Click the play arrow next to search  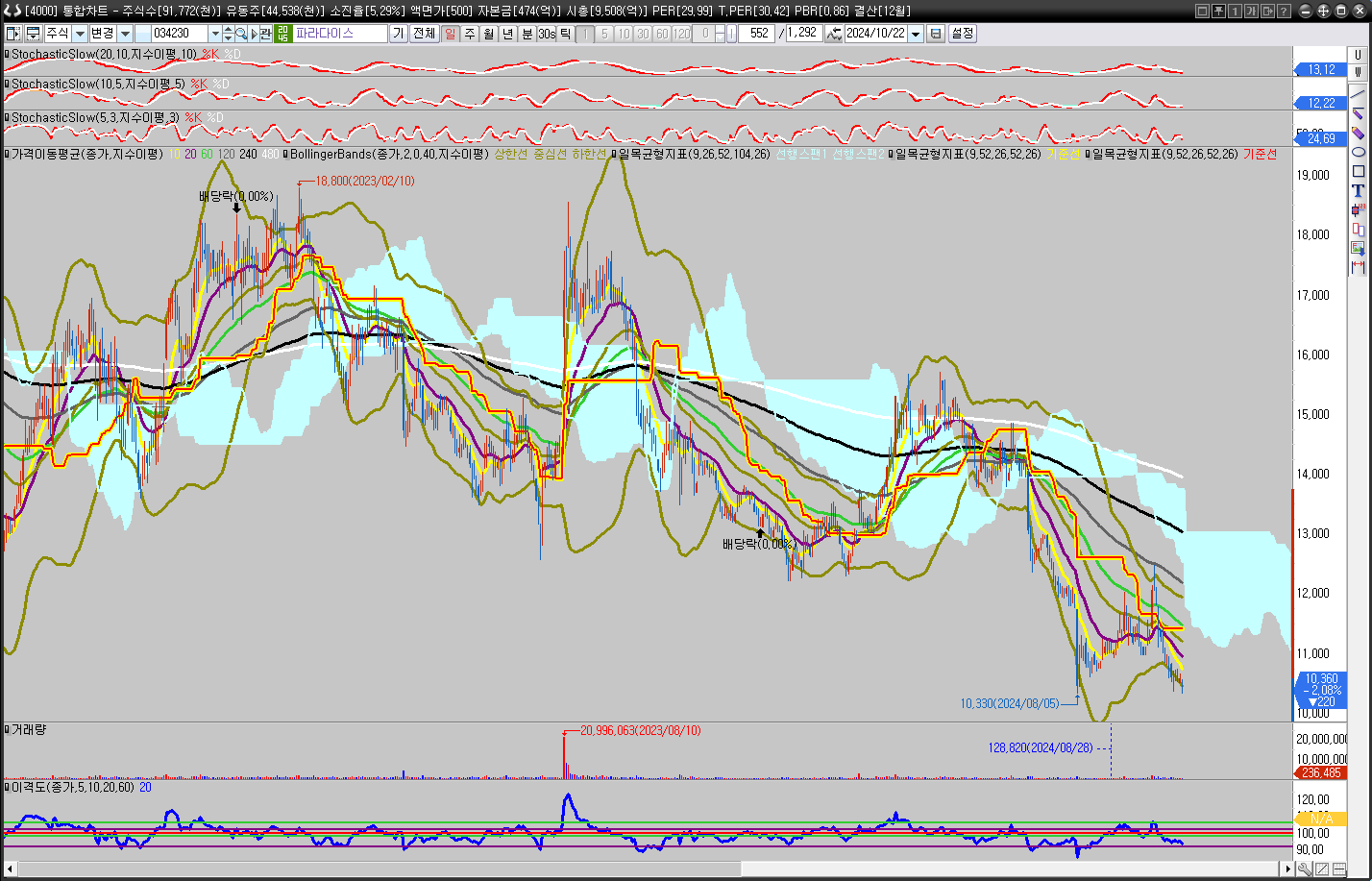click(254, 33)
